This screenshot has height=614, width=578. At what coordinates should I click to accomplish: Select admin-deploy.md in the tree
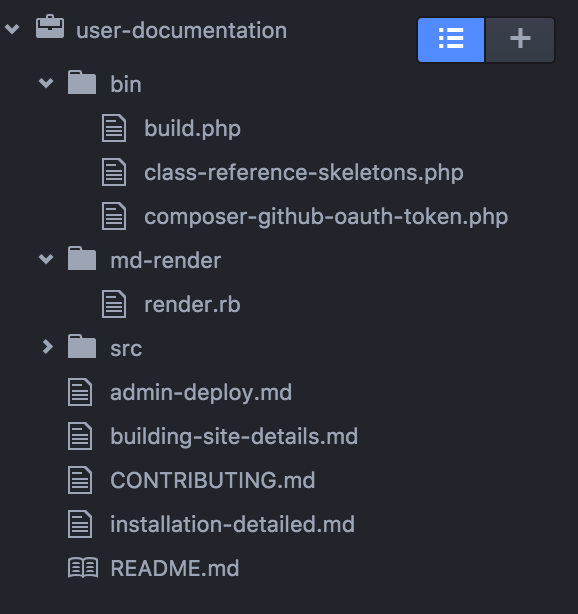[x=201, y=392]
